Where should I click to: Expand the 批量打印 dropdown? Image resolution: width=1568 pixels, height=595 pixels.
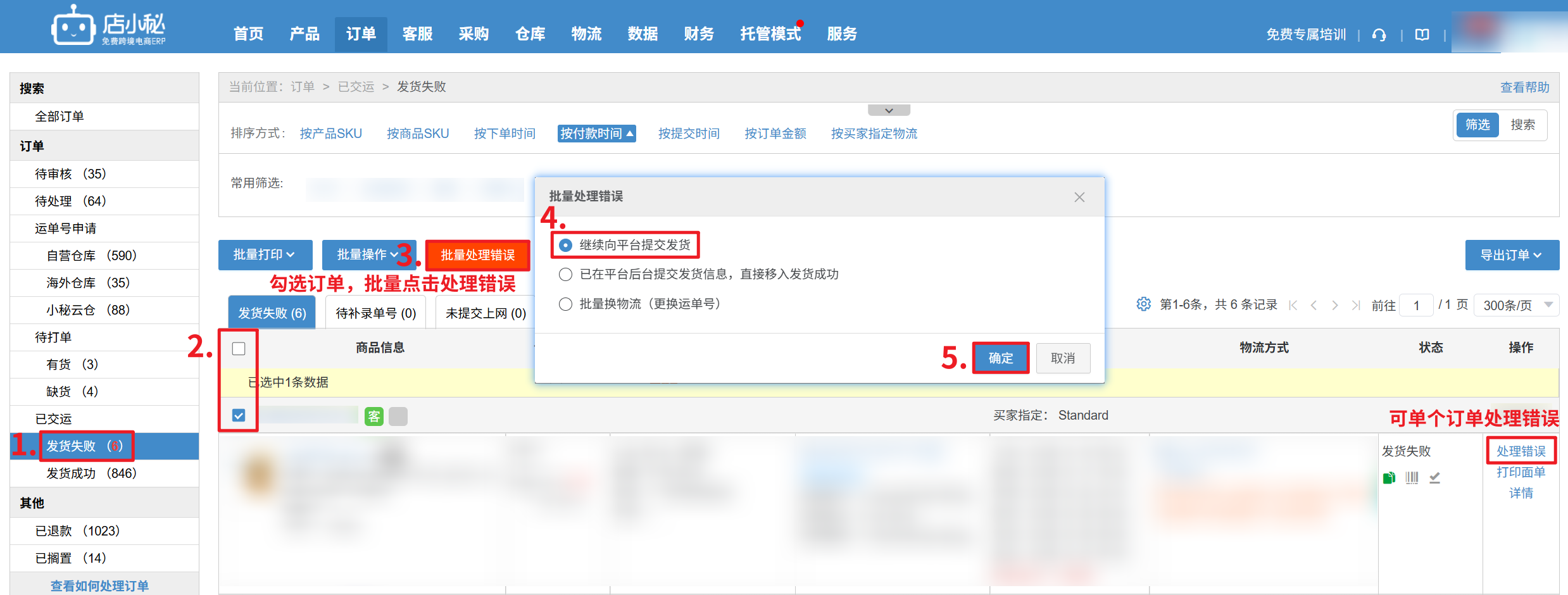pyautogui.click(x=265, y=254)
